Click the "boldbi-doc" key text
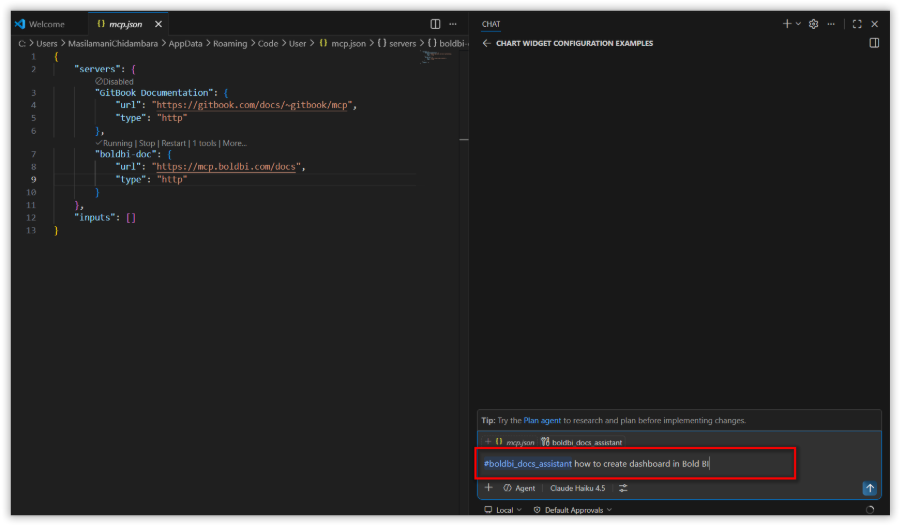The width and height of the screenshot is (901, 526). (x=125, y=154)
